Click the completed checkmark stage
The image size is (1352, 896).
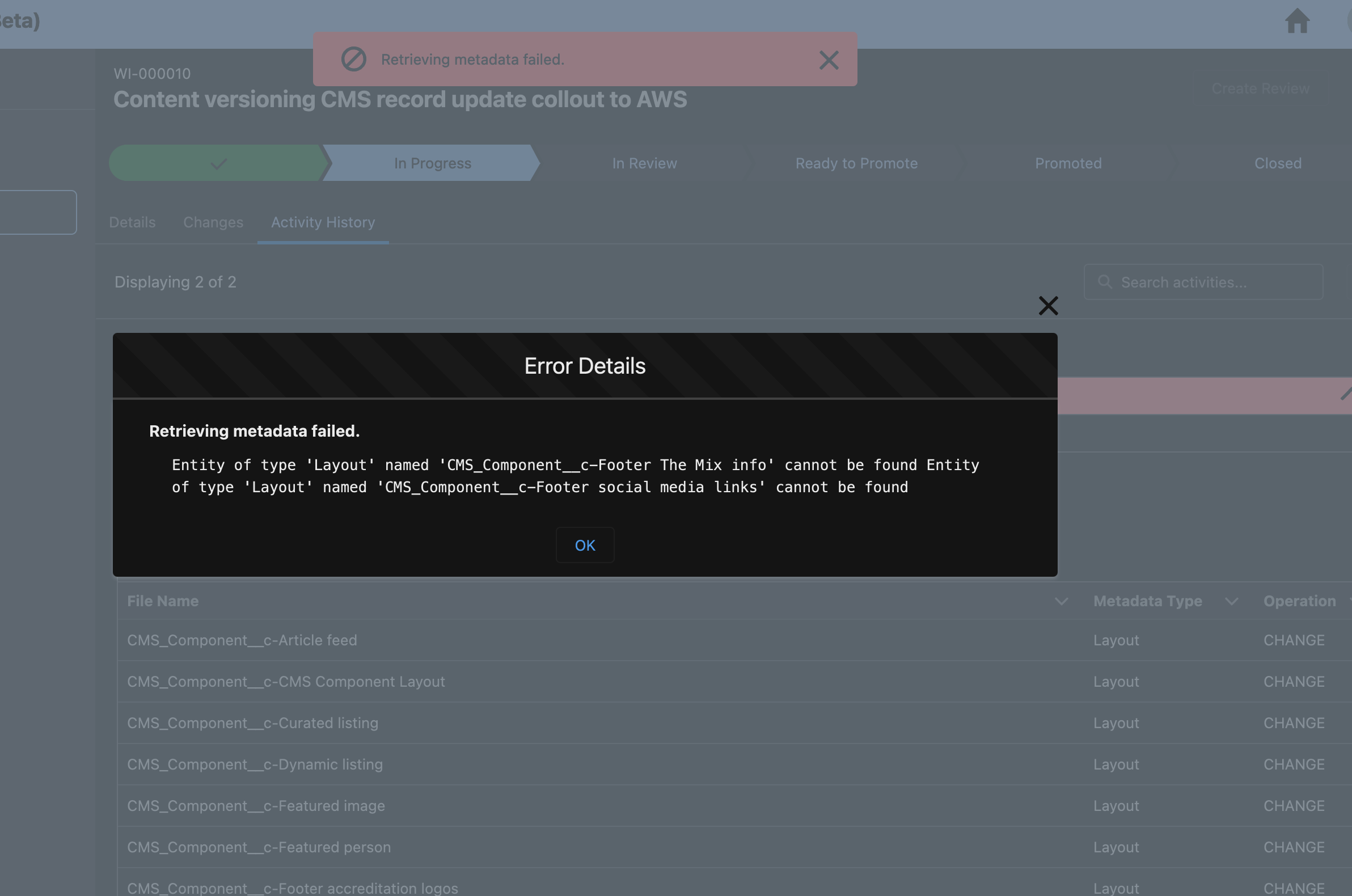click(x=218, y=163)
